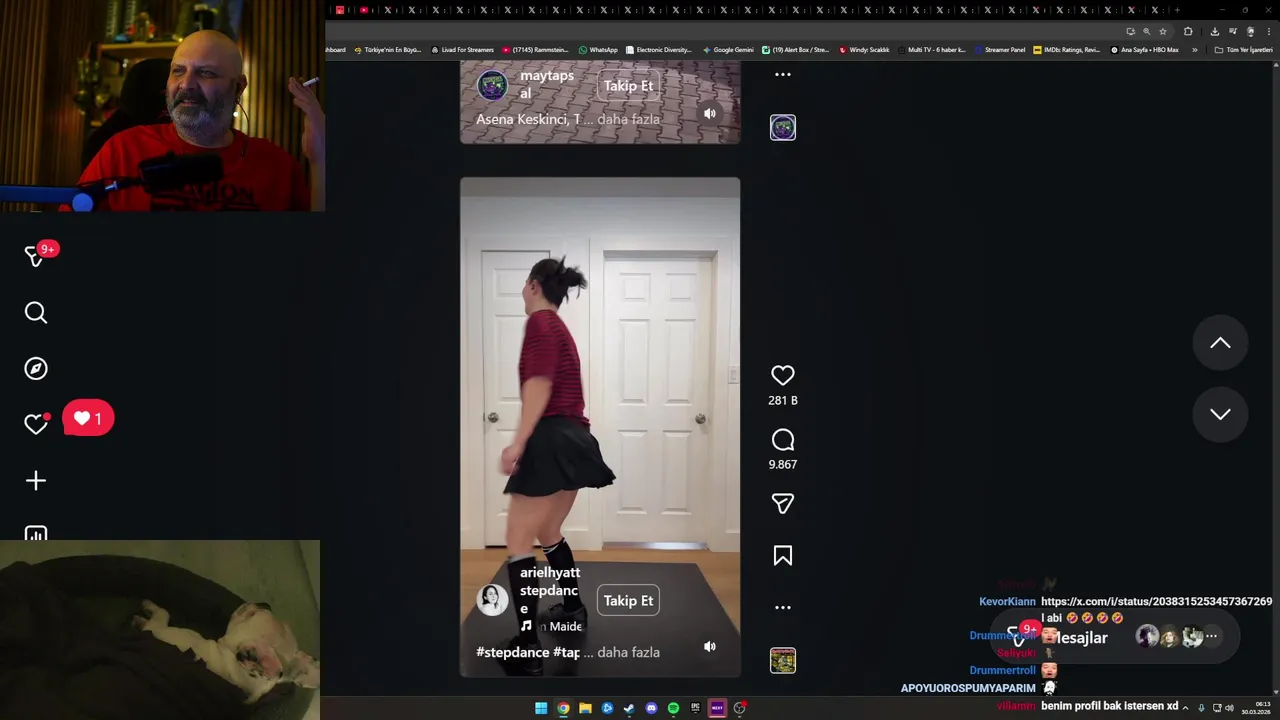Image resolution: width=1280 pixels, height=720 pixels.
Task: Share the arielhyatt video via paper-plane icon
Action: pos(783,504)
